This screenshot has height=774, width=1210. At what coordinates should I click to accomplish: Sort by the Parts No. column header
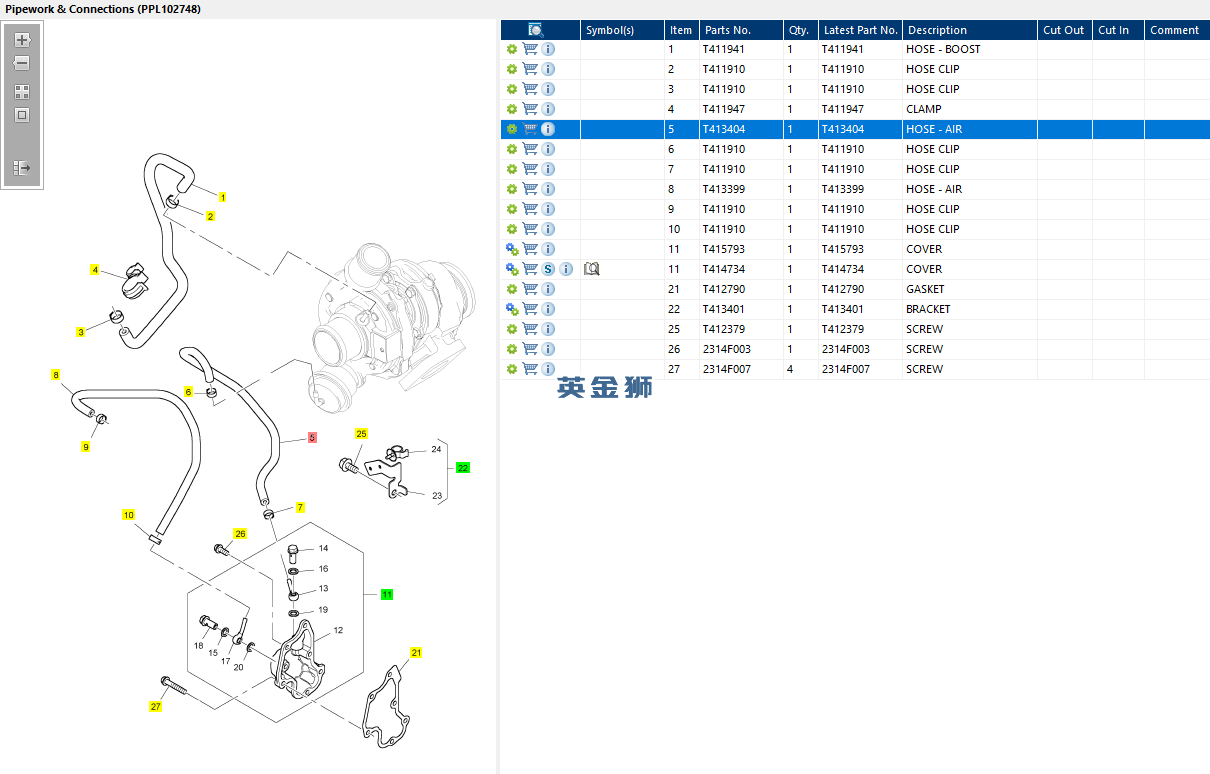click(x=726, y=30)
